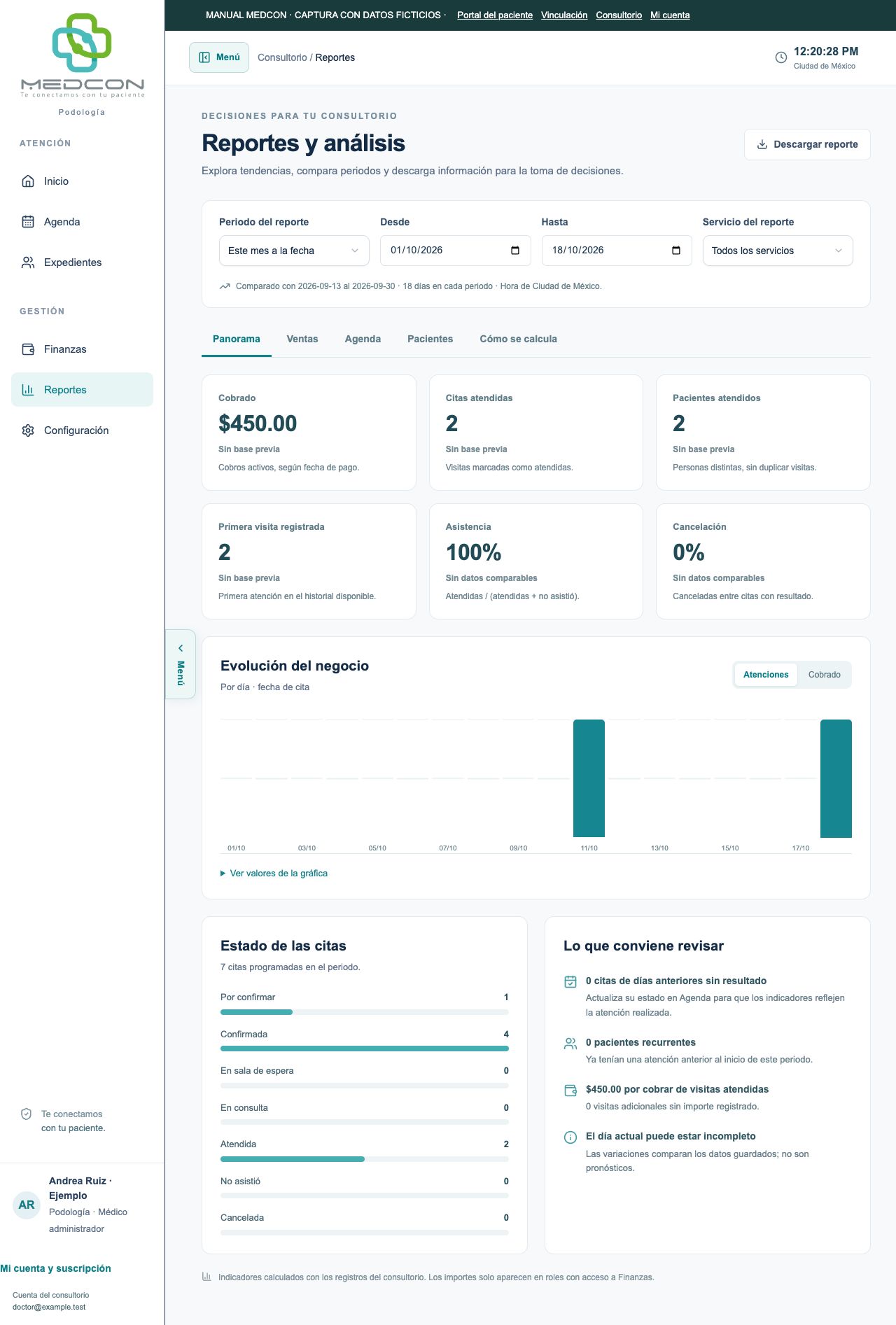Click the Confirmada progress bar
896x1325 pixels.
(365, 1049)
